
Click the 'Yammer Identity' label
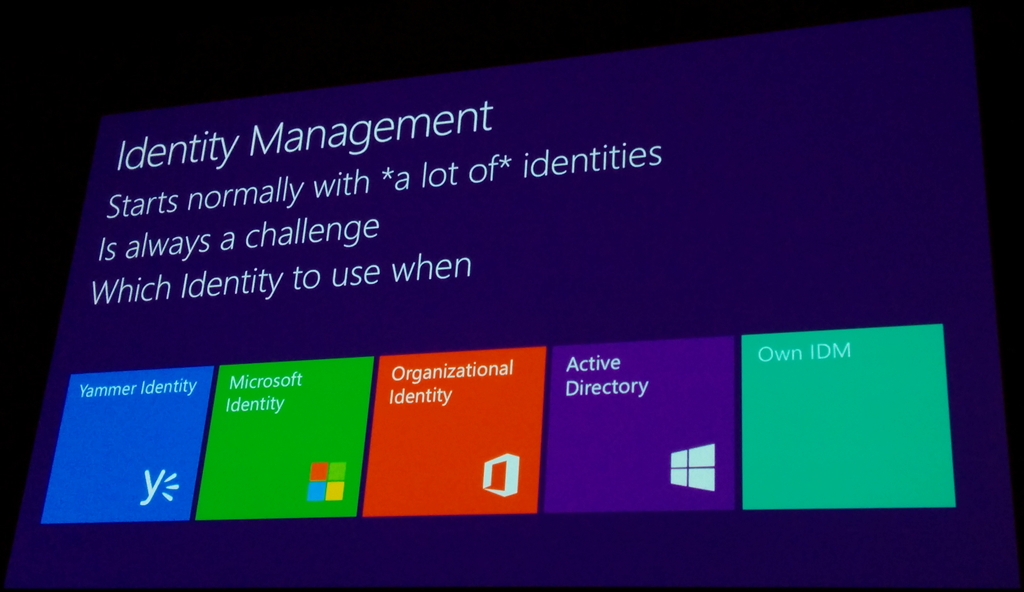click(138, 388)
